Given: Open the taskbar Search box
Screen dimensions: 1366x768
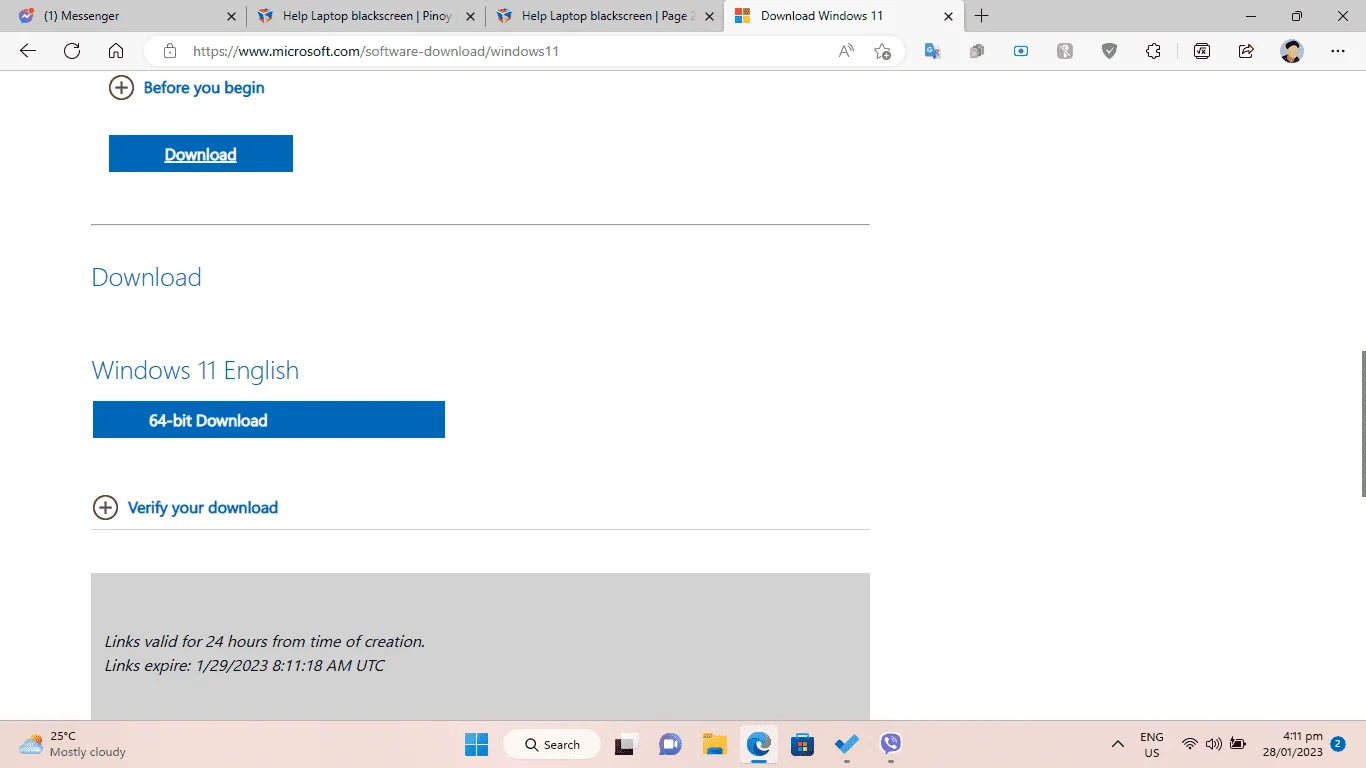Looking at the screenshot, I should [551, 744].
